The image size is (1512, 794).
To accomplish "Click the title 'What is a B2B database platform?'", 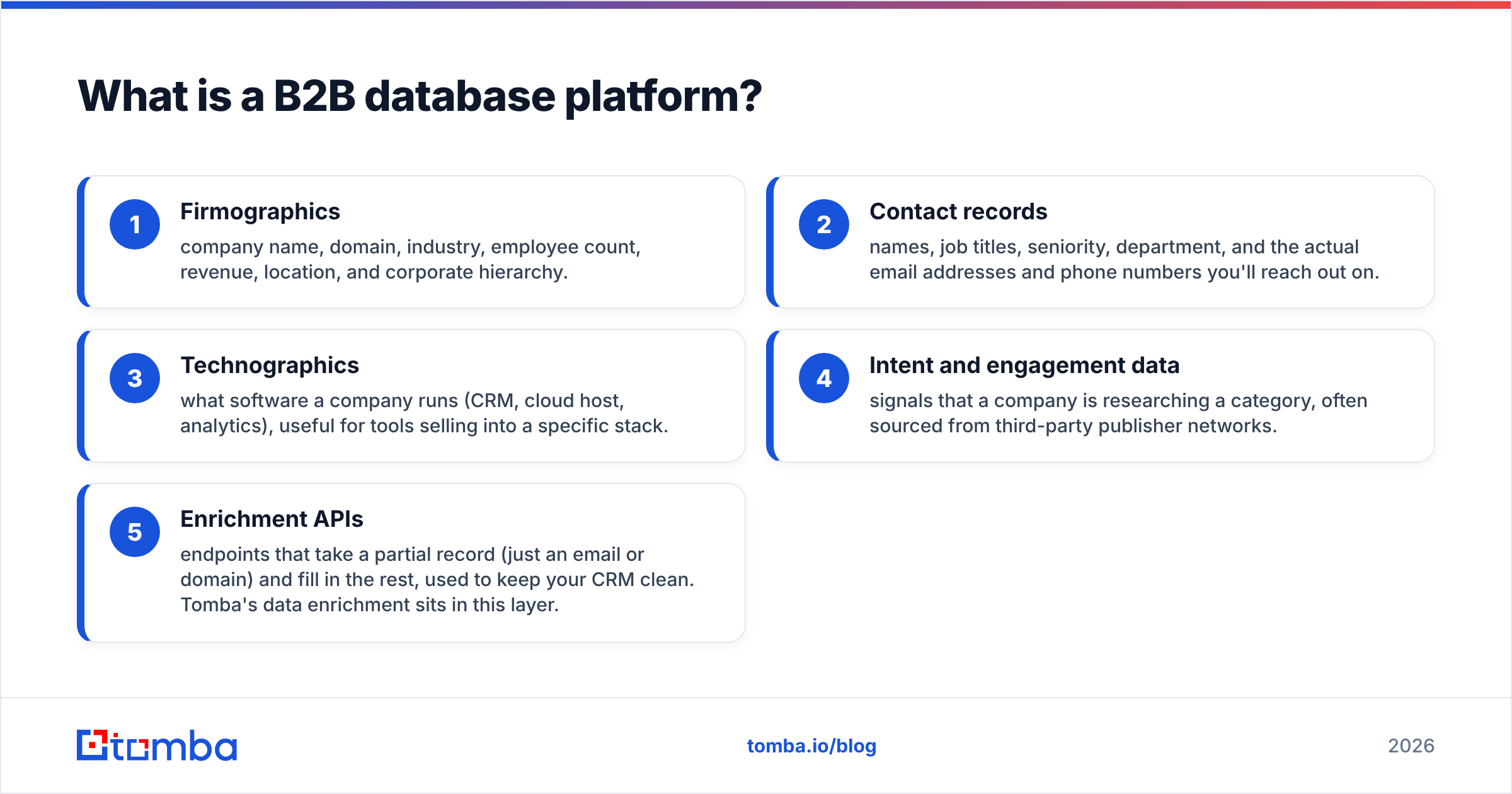I will [x=420, y=96].
